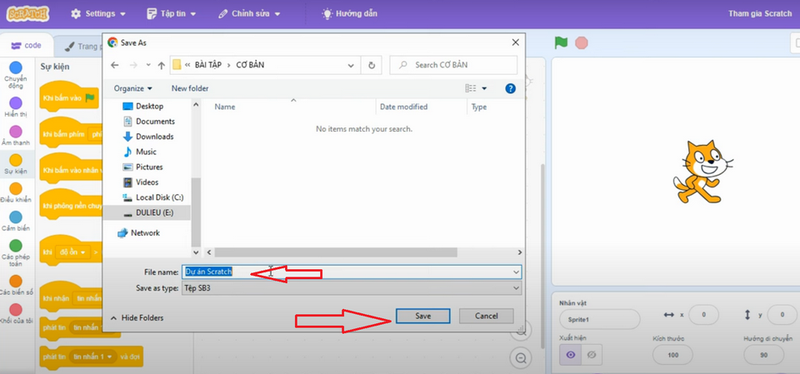Open the Organize menu
The width and height of the screenshot is (800, 374).
click(133, 88)
